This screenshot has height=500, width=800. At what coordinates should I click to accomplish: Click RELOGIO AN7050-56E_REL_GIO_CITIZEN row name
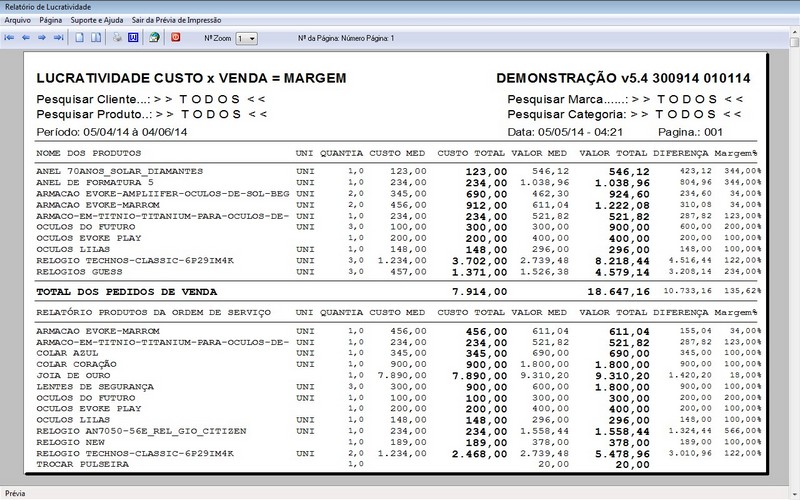pos(141,431)
